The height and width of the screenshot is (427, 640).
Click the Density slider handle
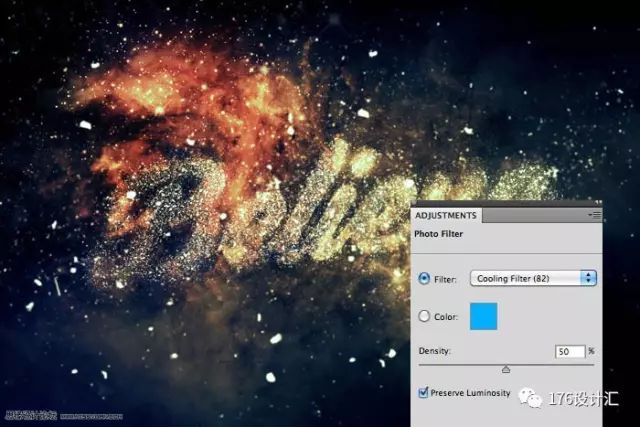coord(505,370)
